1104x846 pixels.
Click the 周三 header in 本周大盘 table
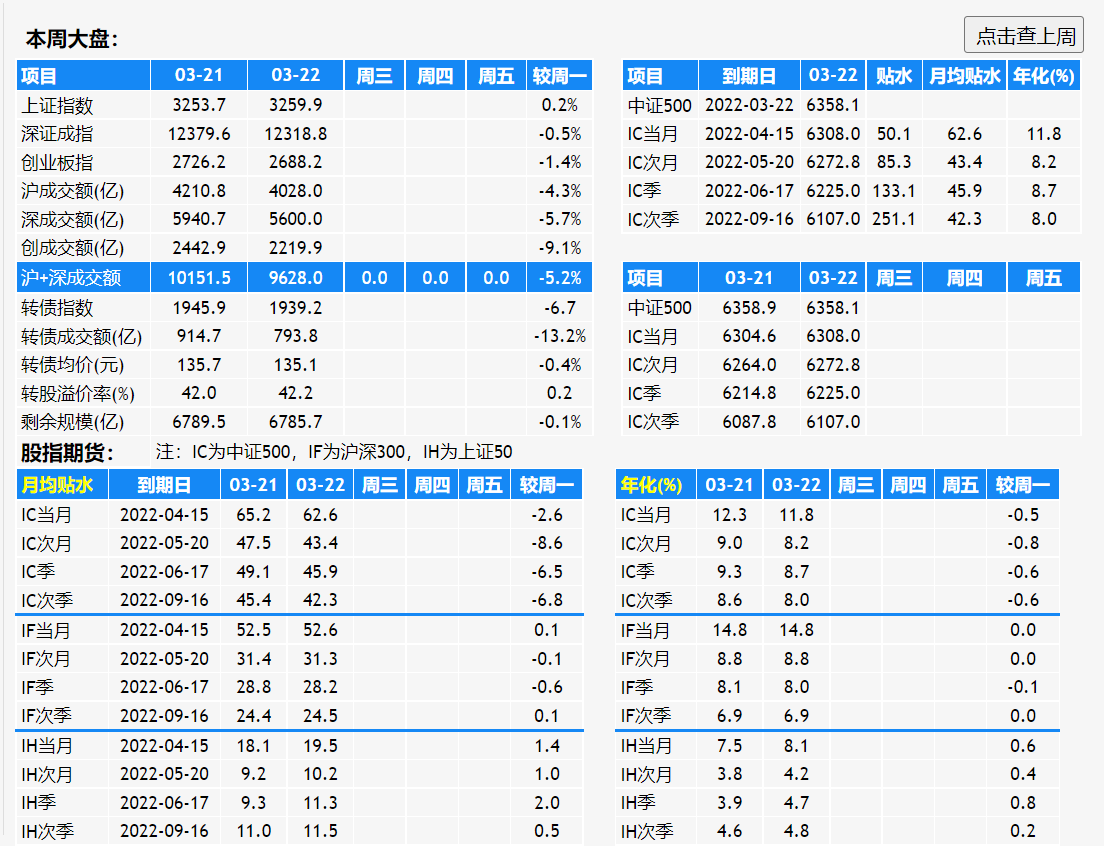pos(374,75)
